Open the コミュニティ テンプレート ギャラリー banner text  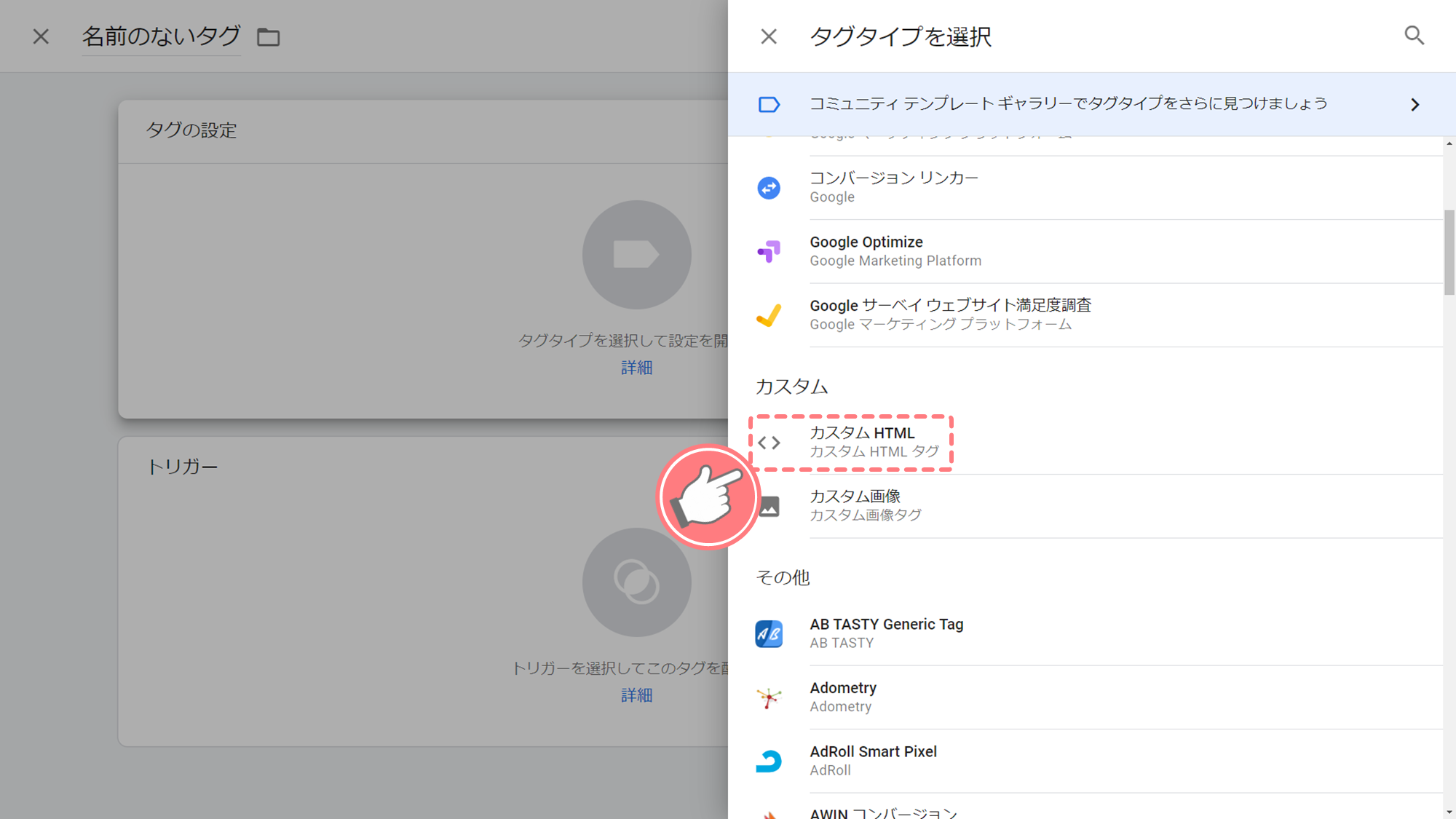tap(1068, 104)
